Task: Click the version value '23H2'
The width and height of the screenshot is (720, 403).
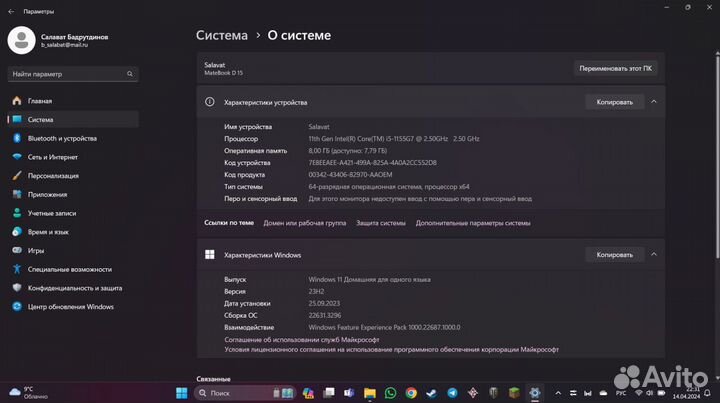Action: click(316, 291)
